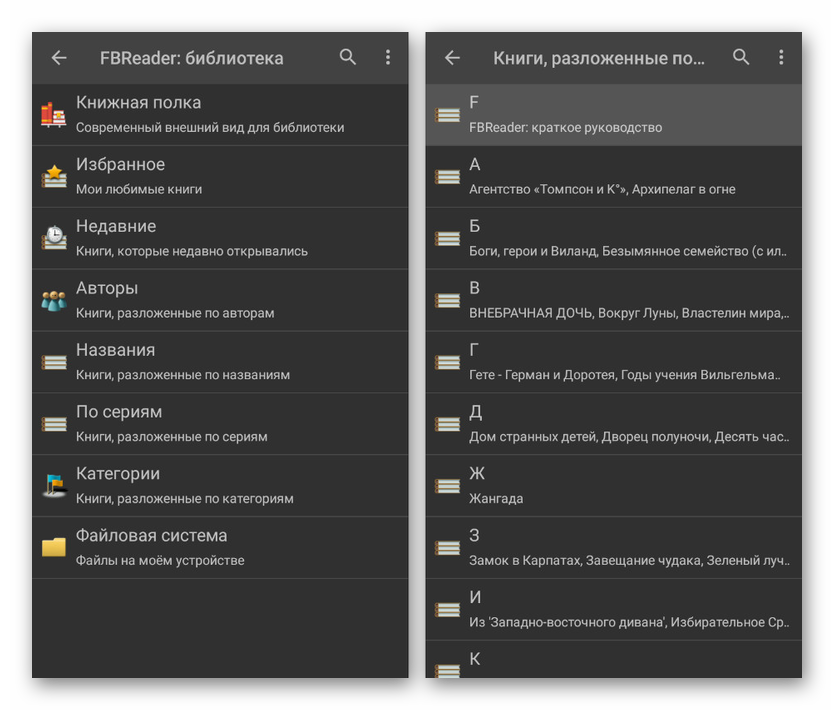Click the book icon beside letter F

[447, 115]
